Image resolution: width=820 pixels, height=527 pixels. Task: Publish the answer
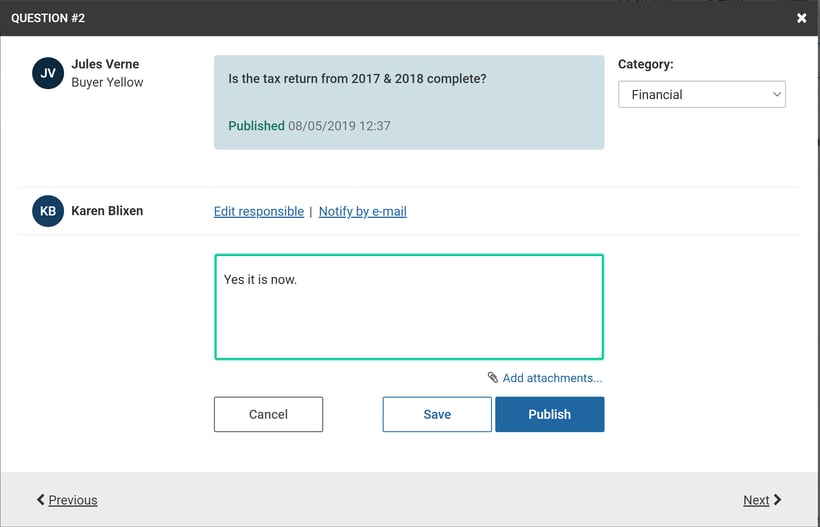click(x=549, y=414)
